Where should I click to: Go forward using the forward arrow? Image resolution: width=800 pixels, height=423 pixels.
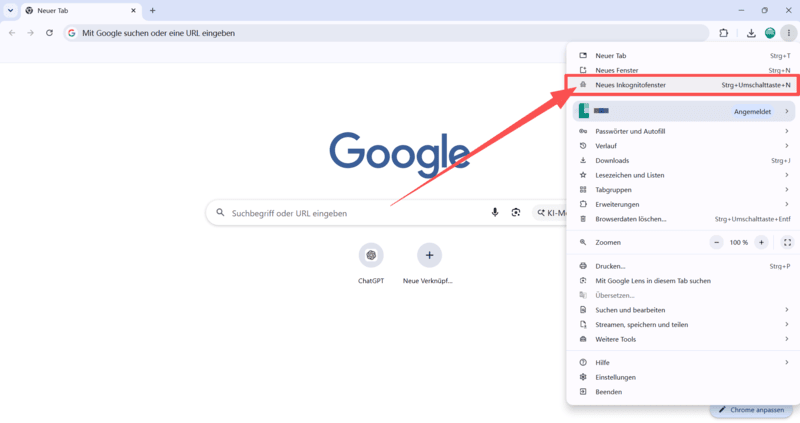(31, 33)
